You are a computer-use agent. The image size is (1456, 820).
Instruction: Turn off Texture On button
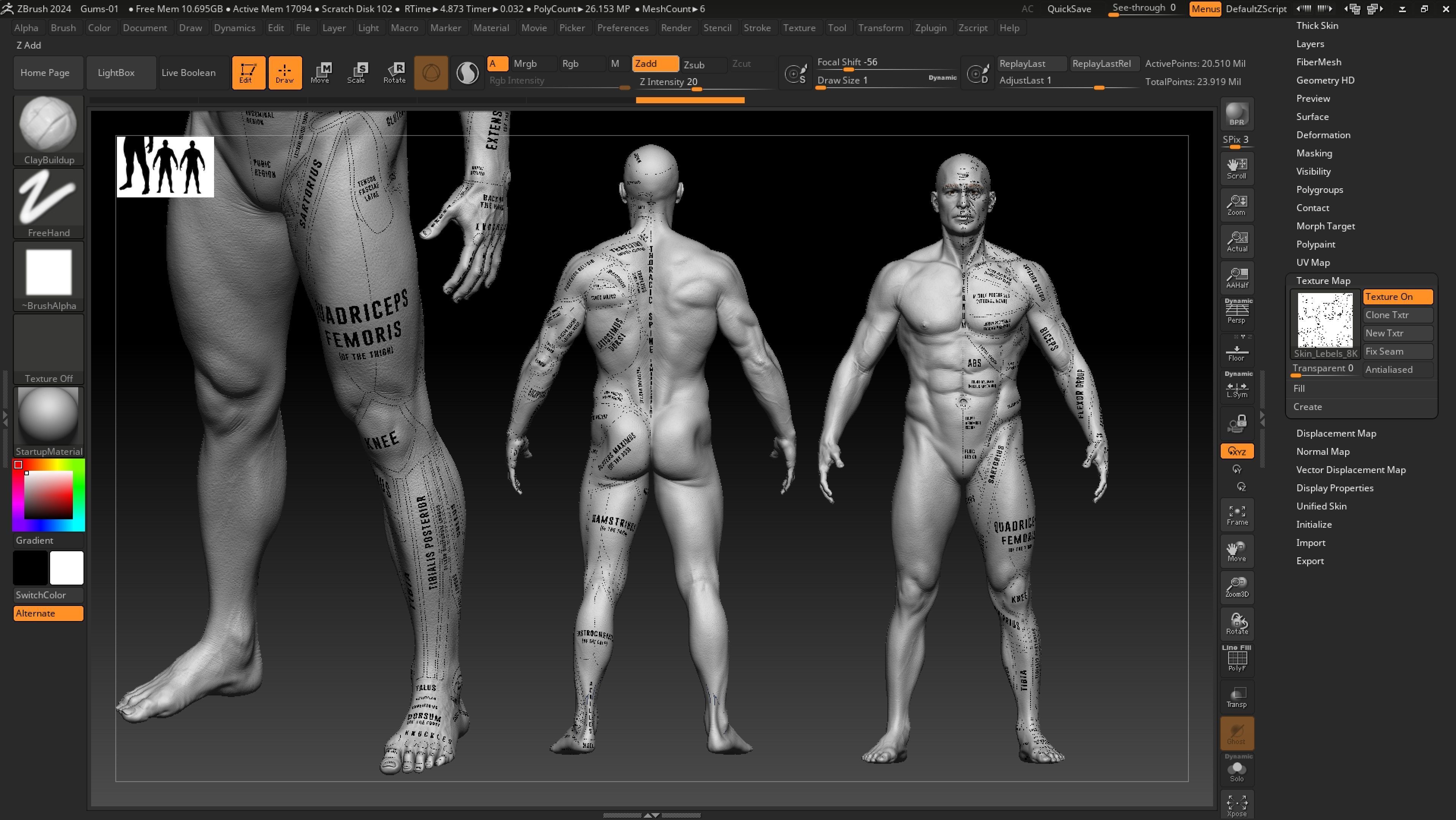(x=1397, y=297)
